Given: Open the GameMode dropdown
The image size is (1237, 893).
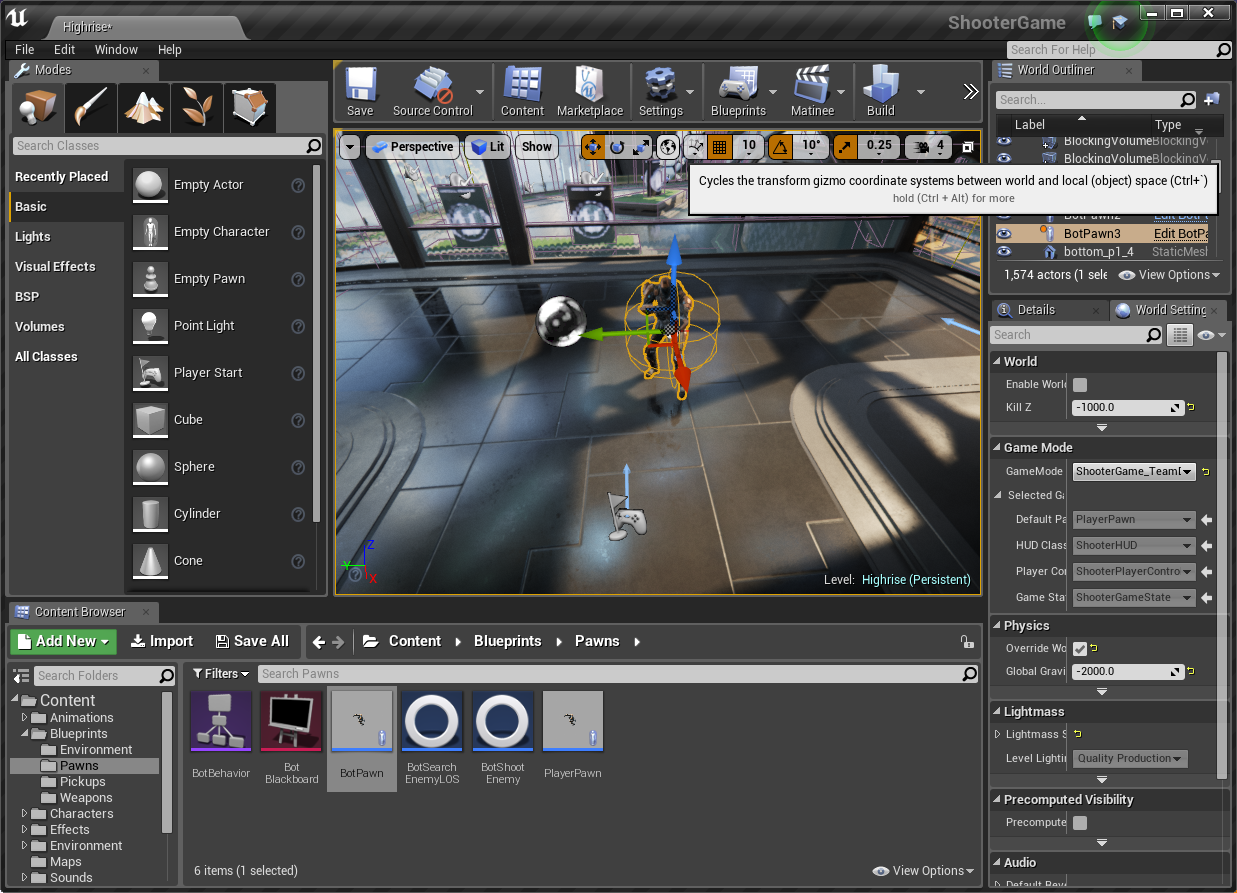Looking at the screenshot, I should (x=1134, y=472).
